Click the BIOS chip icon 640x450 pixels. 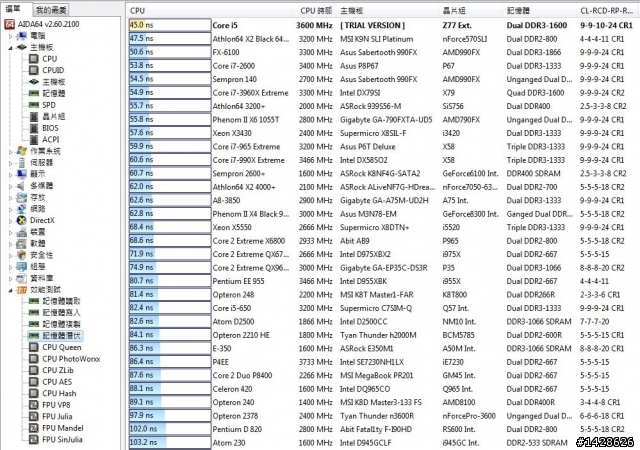pyautogui.click(x=34, y=128)
